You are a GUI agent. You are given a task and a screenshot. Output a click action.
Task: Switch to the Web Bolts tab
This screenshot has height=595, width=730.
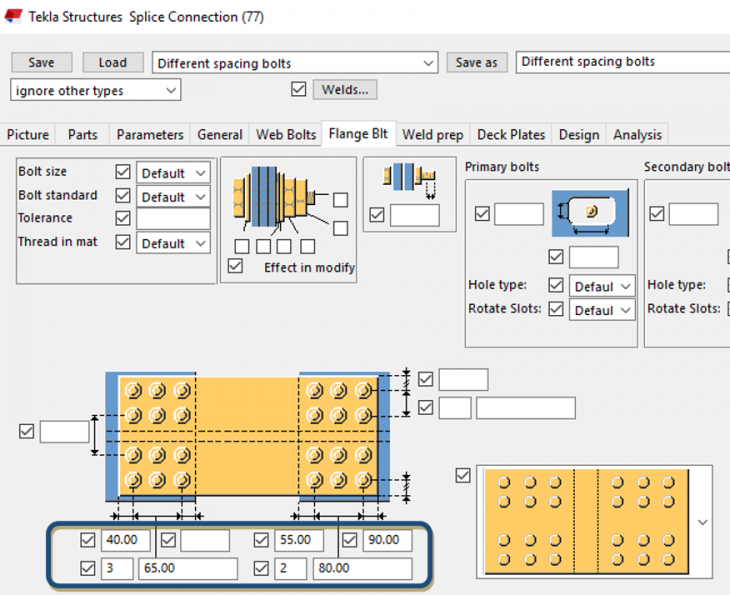286,134
